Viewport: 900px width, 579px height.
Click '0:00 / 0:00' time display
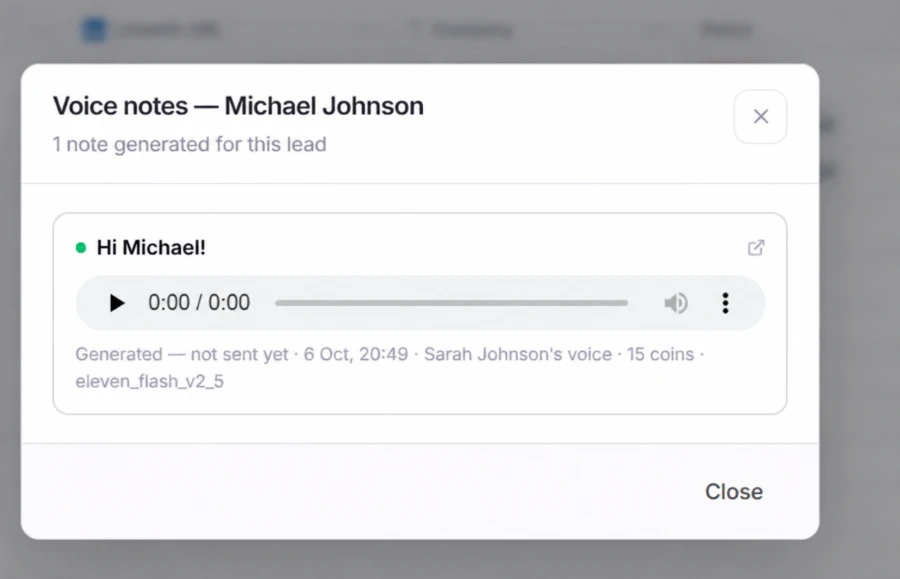tap(199, 302)
